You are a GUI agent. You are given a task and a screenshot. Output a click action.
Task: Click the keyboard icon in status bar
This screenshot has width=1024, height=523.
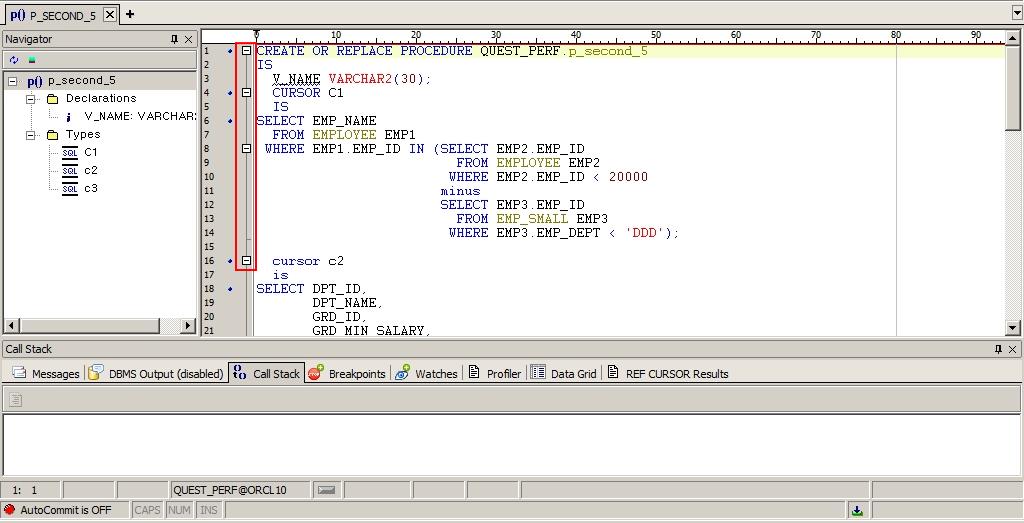[326, 490]
